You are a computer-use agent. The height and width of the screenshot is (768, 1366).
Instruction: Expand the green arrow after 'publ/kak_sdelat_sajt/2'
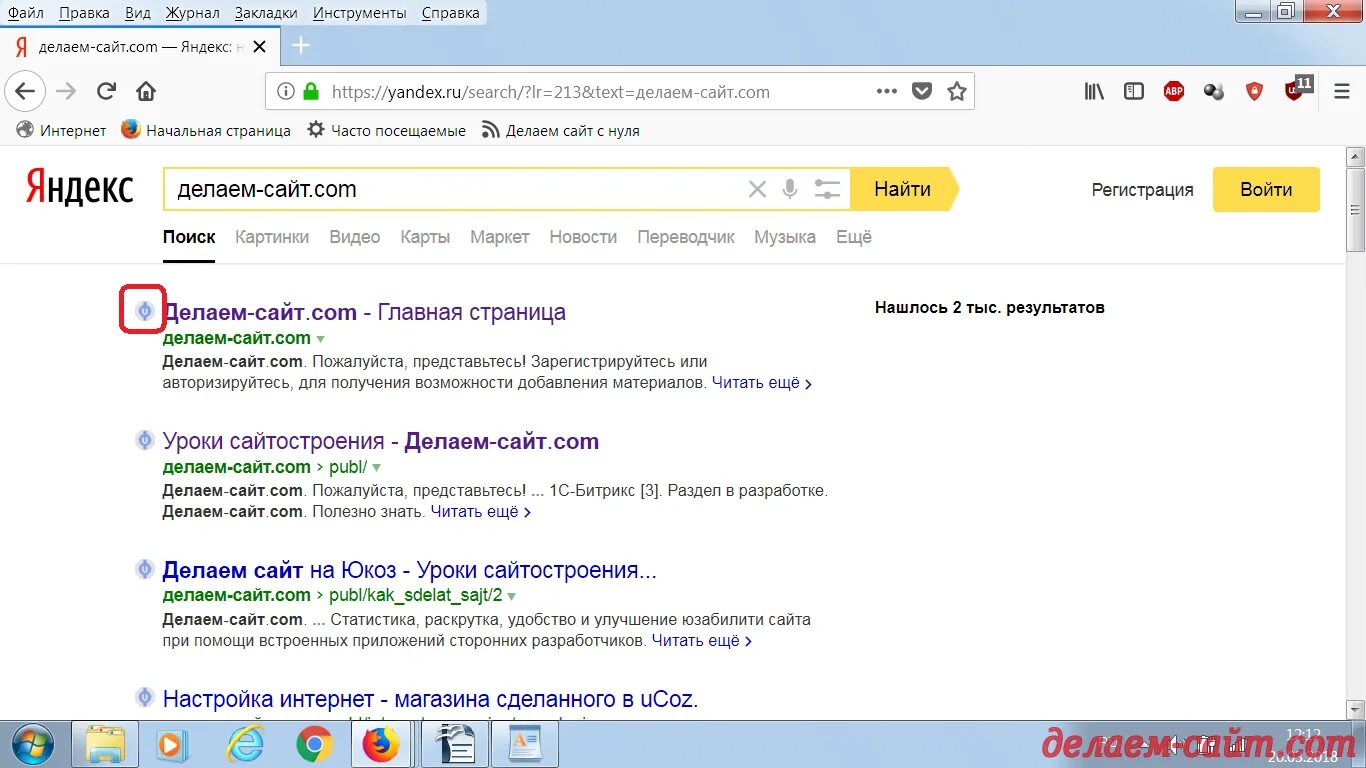click(511, 596)
